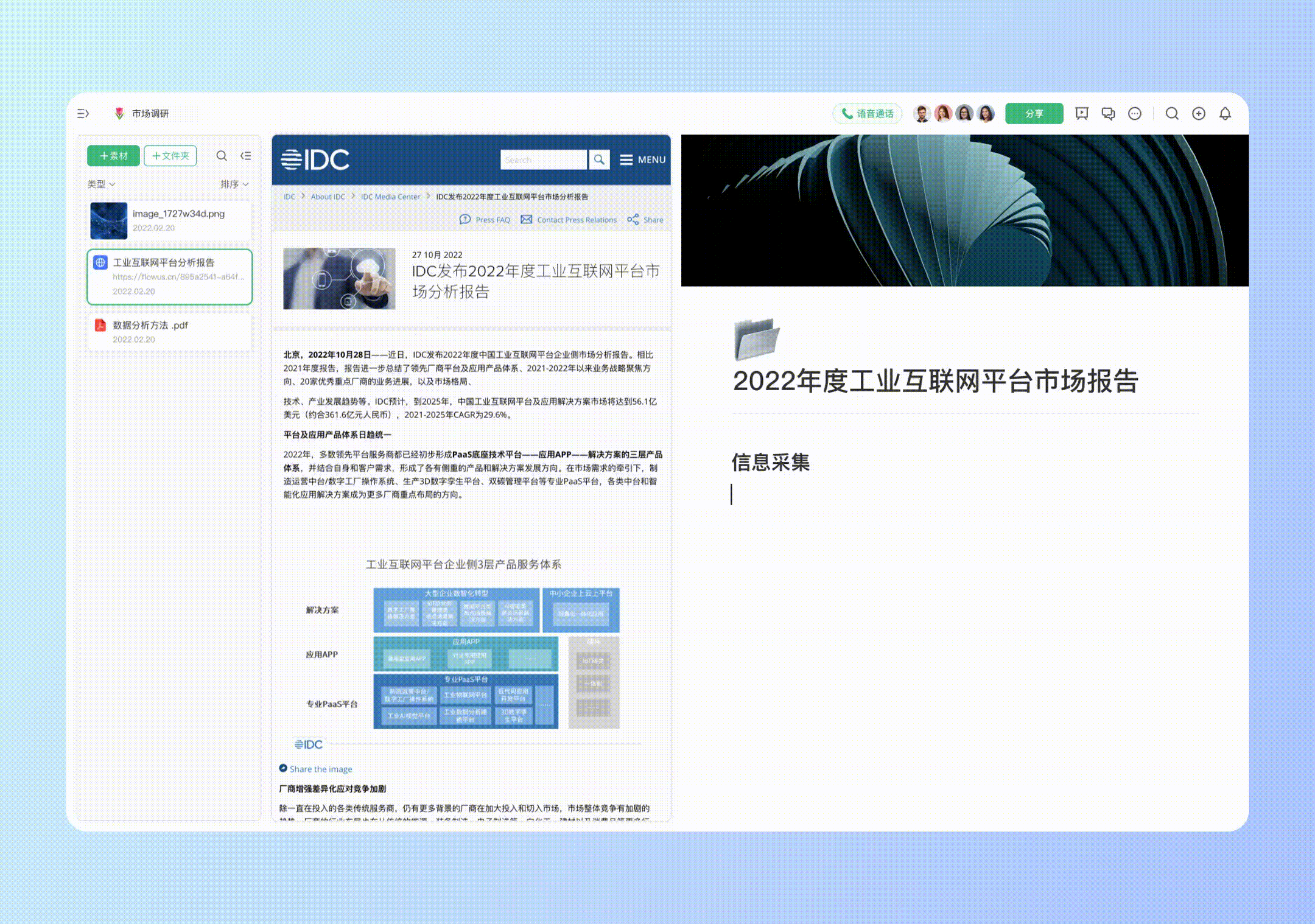Open the more options ellipsis icon
The height and width of the screenshot is (924, 1315).
click(1135, 113)
